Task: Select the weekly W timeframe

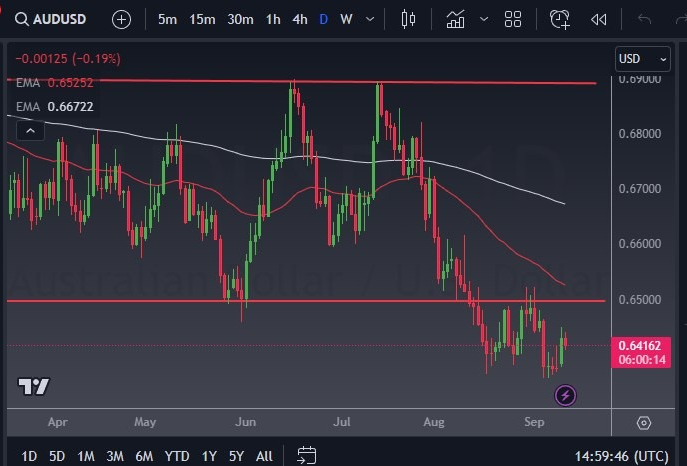Action: tap(346, 19)
